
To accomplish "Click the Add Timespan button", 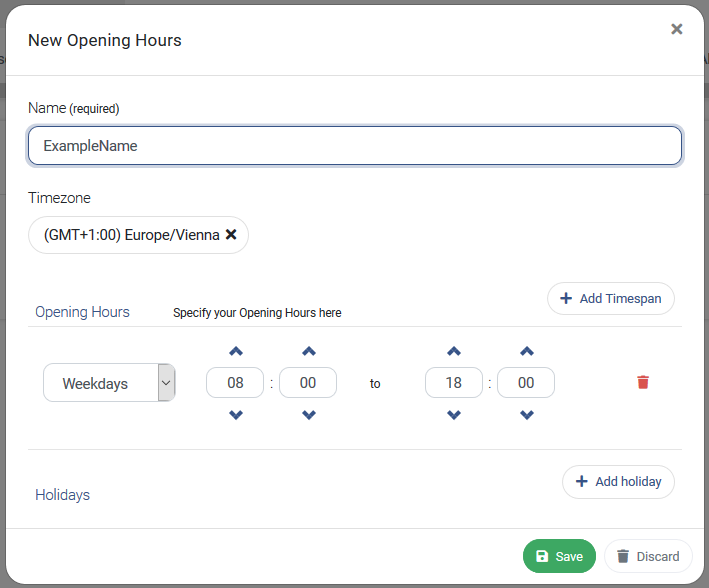I will tap(611, 299).
